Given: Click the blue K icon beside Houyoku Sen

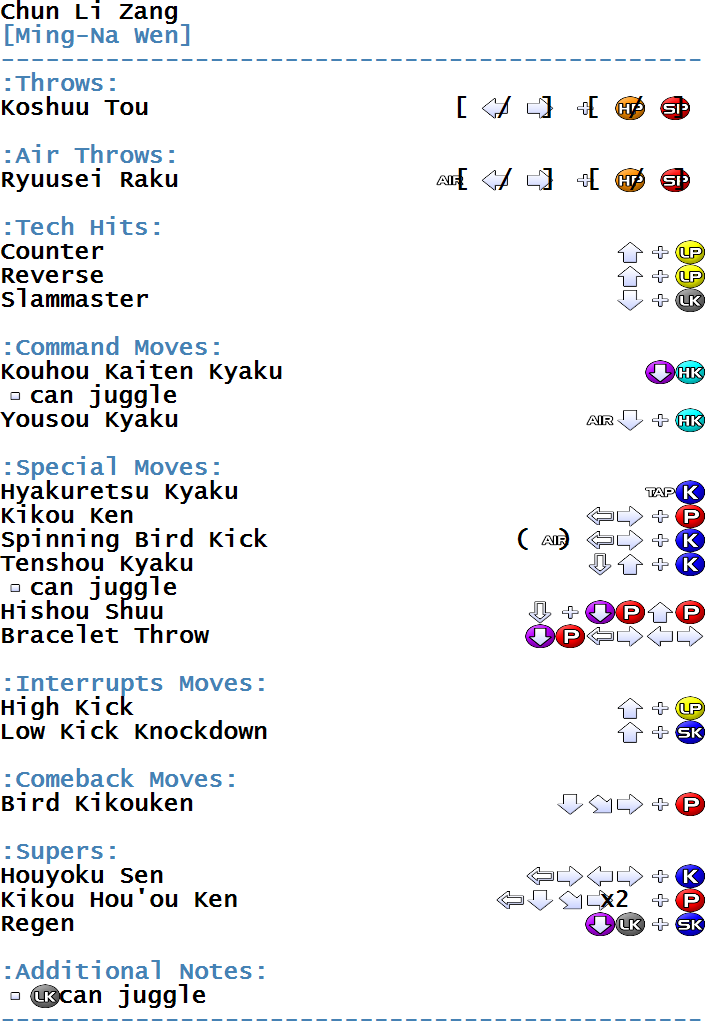Looking at the screenshot, I should click(690, 876).
